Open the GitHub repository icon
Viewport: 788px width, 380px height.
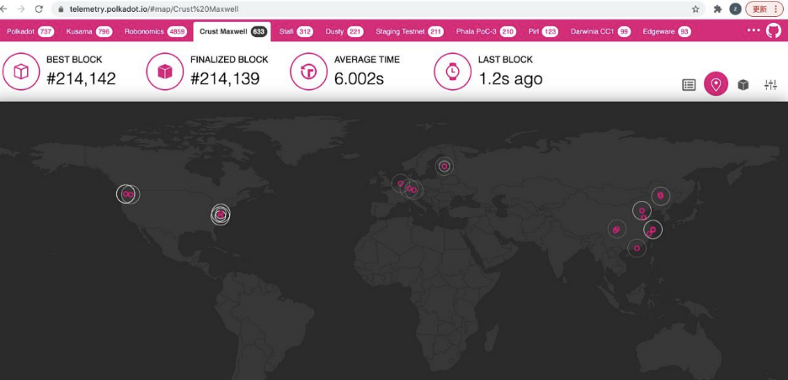(774, 31)
